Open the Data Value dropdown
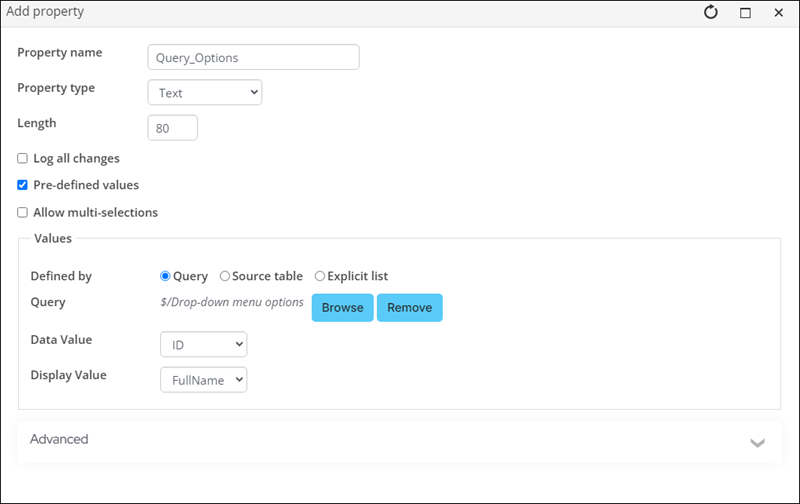The width and height of the screenshot is (800, 504). coord(203,345)
